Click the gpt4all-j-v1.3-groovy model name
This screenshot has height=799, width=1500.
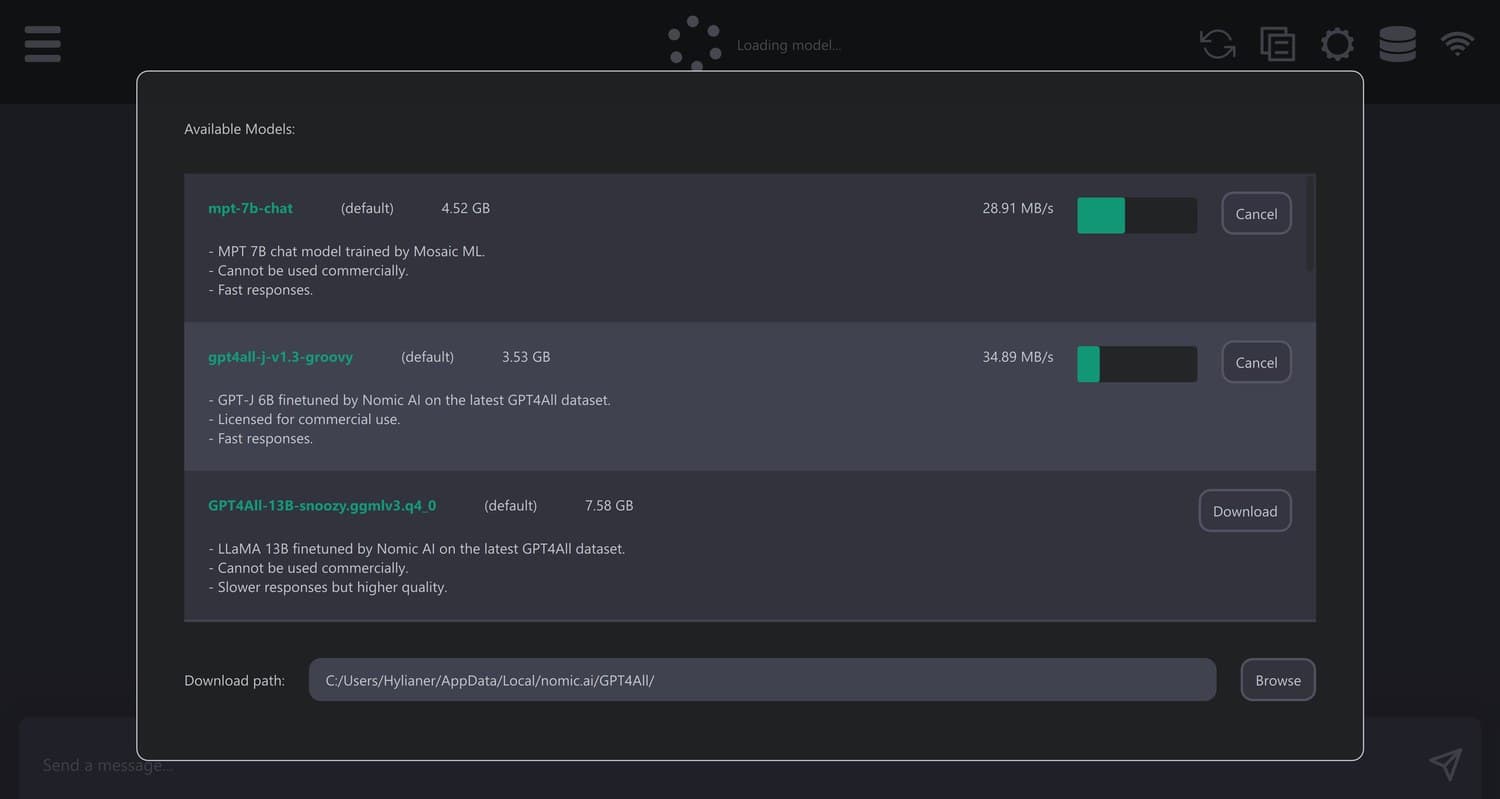coord(280,357)
